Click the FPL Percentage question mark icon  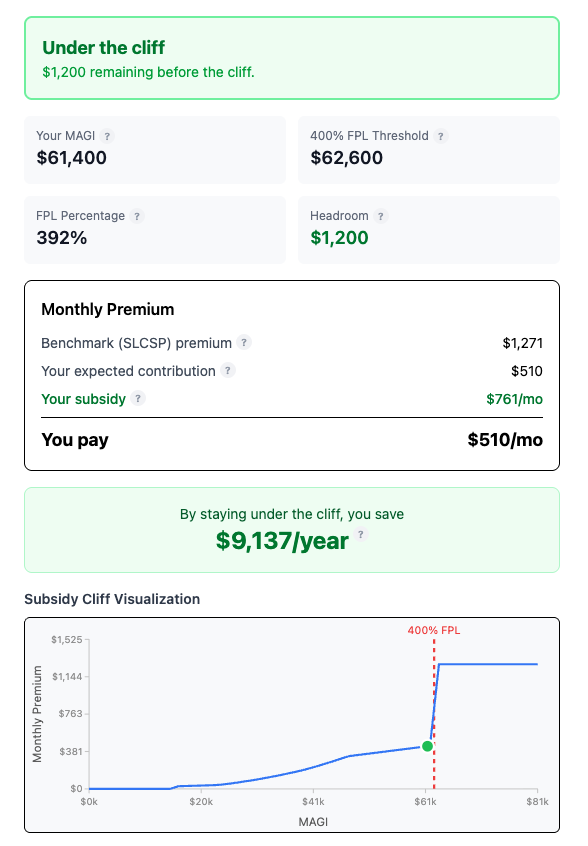pos(136,216)
